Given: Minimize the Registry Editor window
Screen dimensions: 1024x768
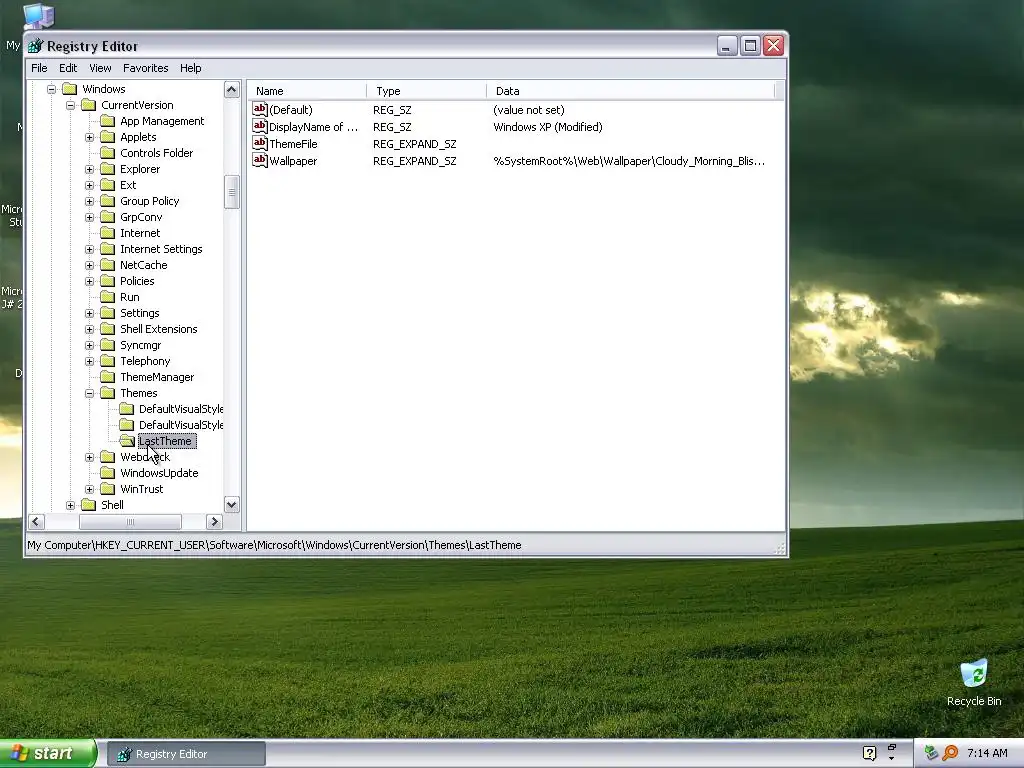Looking at the screenshot, I should pyautogui.click(x=727, y=46).
